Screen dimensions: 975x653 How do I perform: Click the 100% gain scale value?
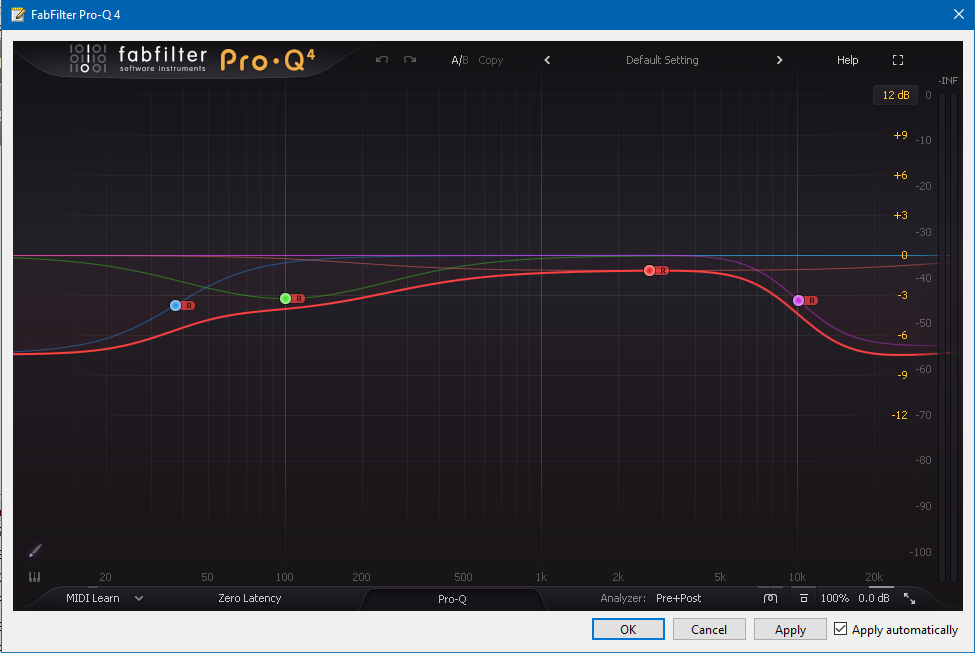(834, 598)
